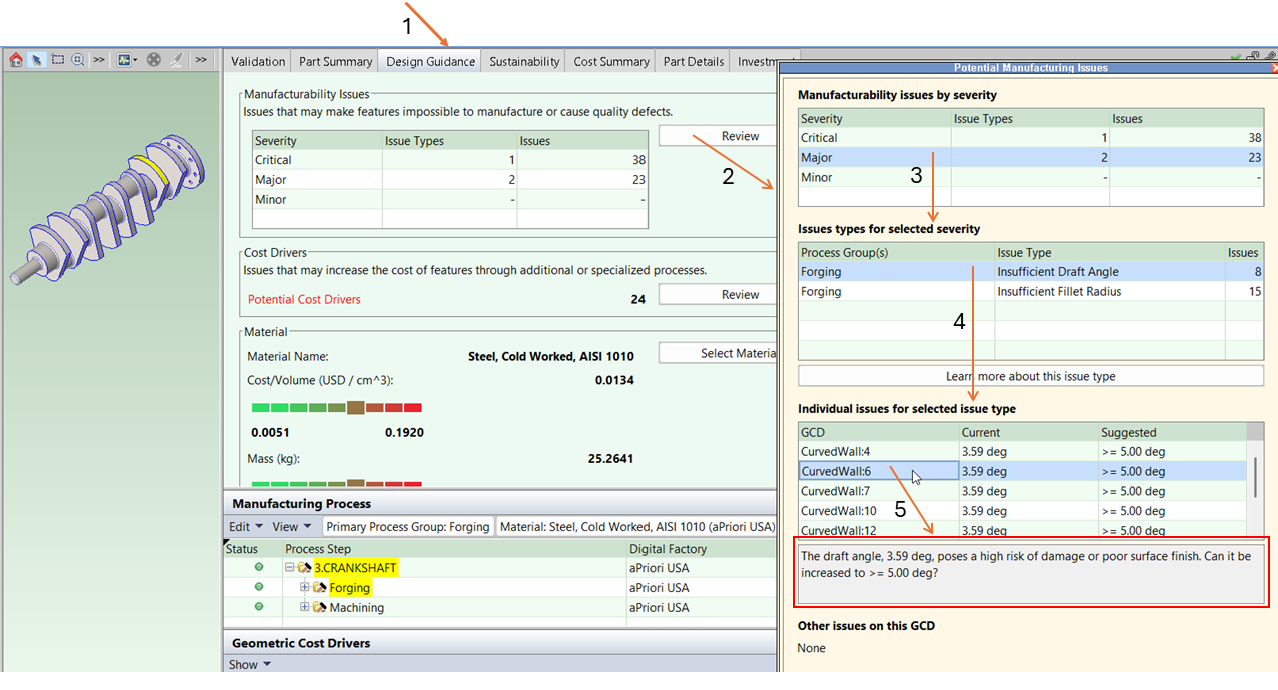Click the Home view icon
The image size is (1278, 690).
(16, 60)
